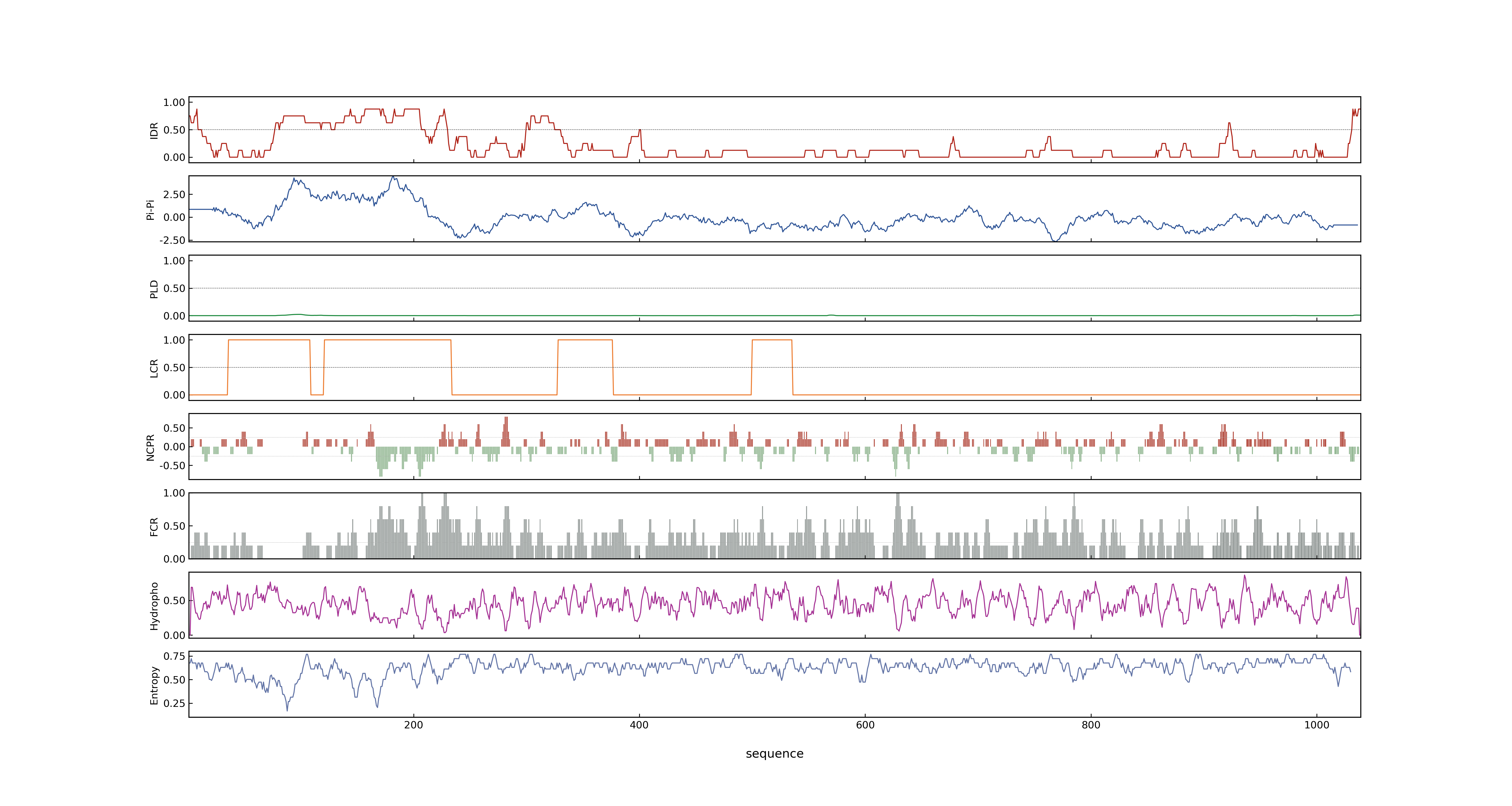Select the 400 x-axis tick label
This screenshot has width=1512, height=806.
tap(639, 725)
